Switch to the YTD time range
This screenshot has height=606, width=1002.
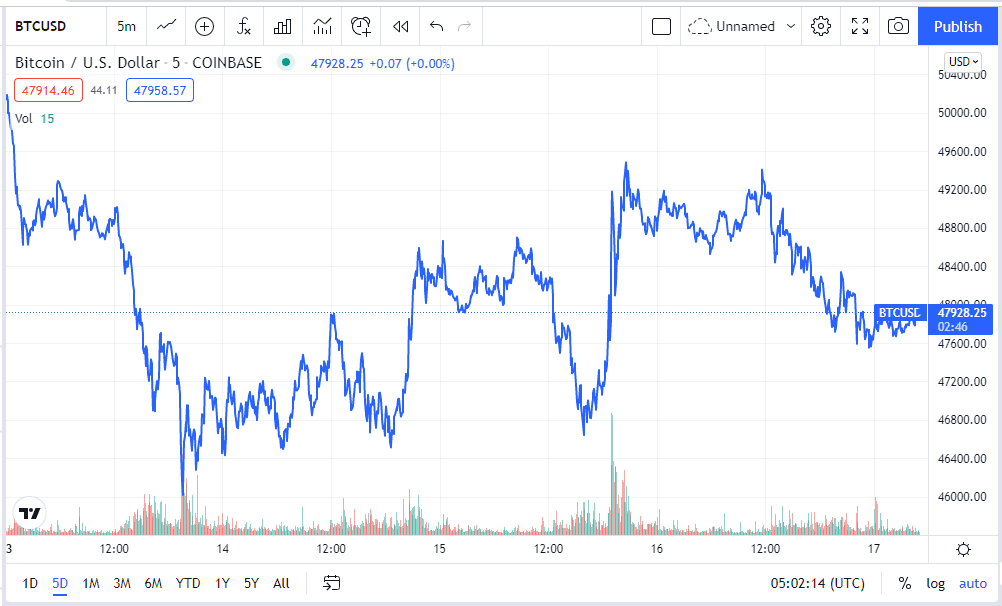point(188,583)
